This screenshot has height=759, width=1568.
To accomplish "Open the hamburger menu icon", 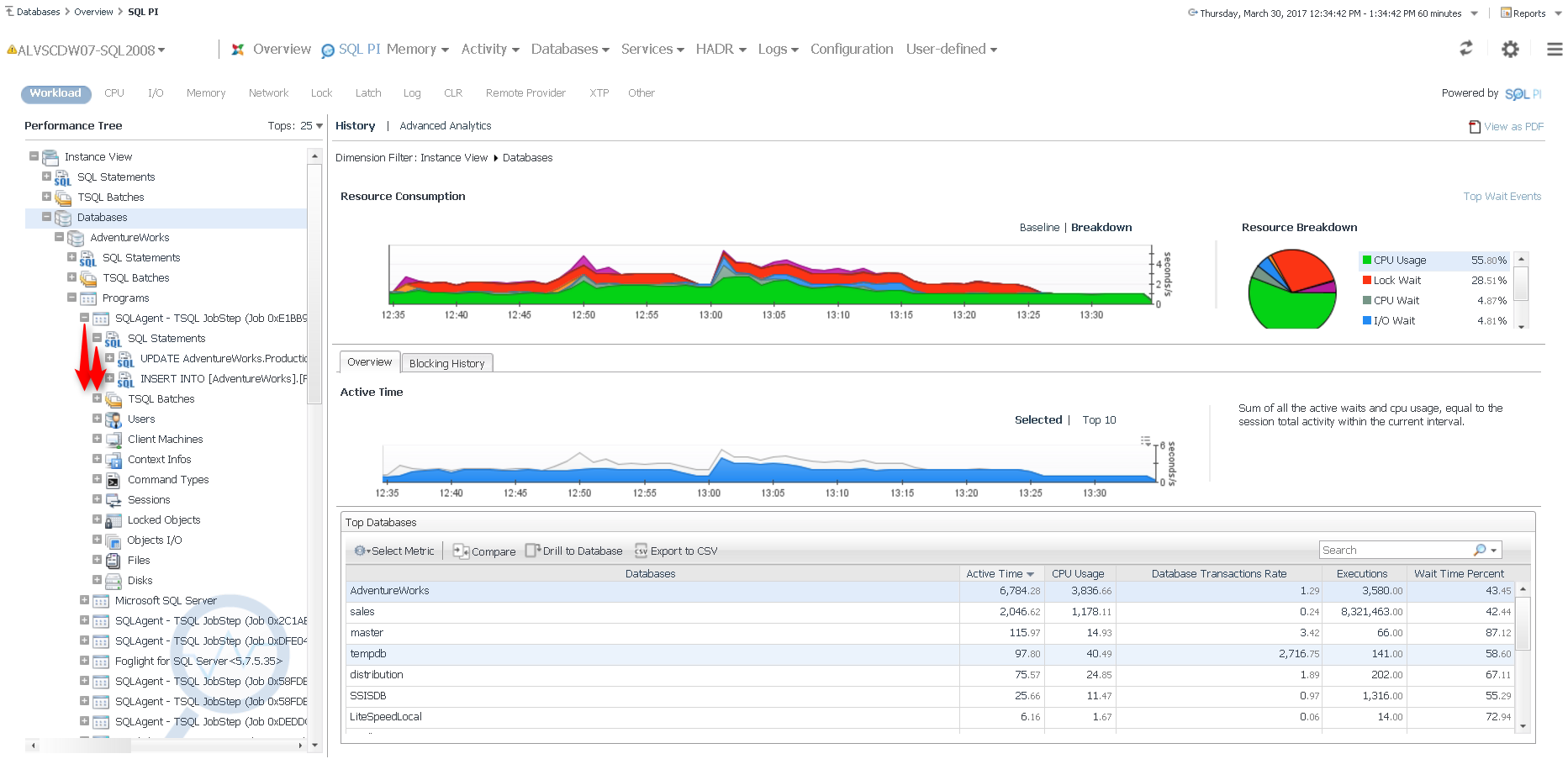I will point(1555,50).
